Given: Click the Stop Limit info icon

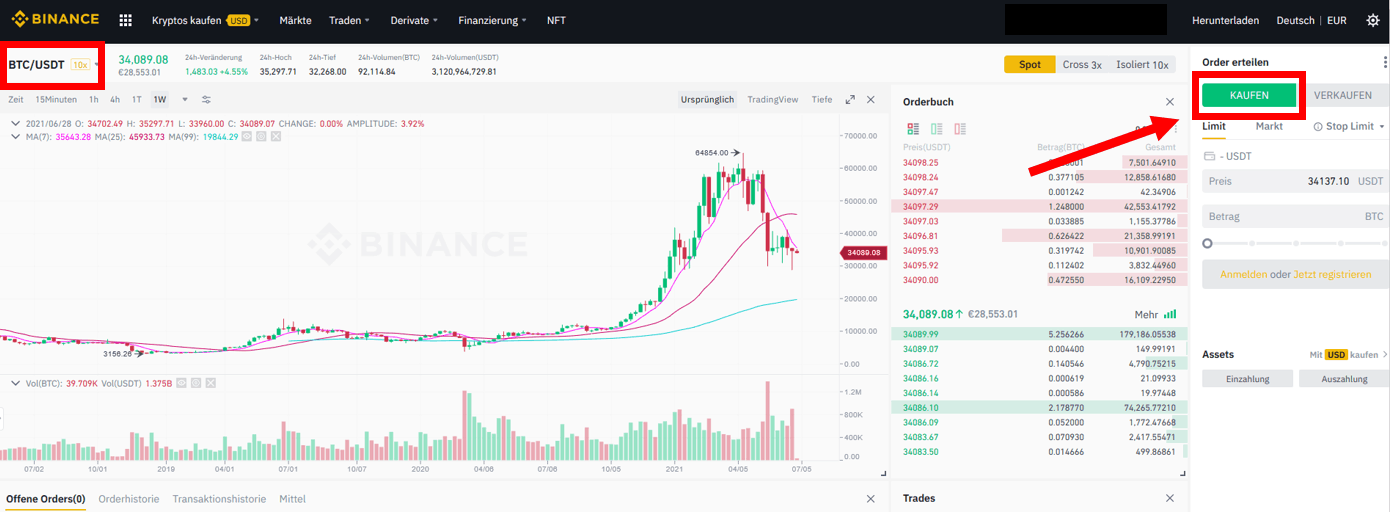Looking at the screenshot, I should 1319,127.
